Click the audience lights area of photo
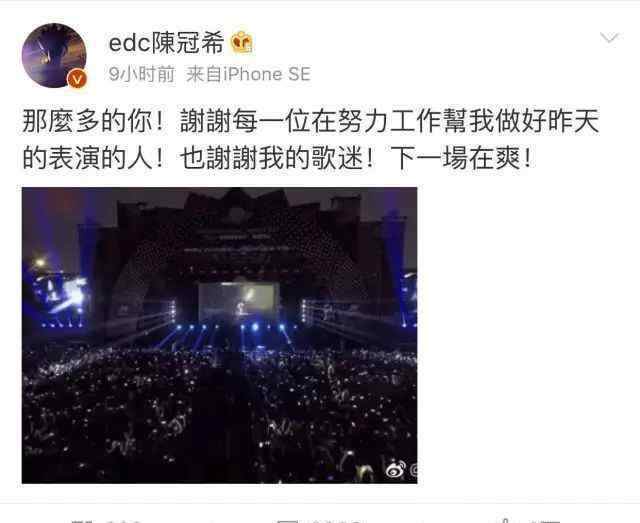640x523 pixels. (220, 414)
